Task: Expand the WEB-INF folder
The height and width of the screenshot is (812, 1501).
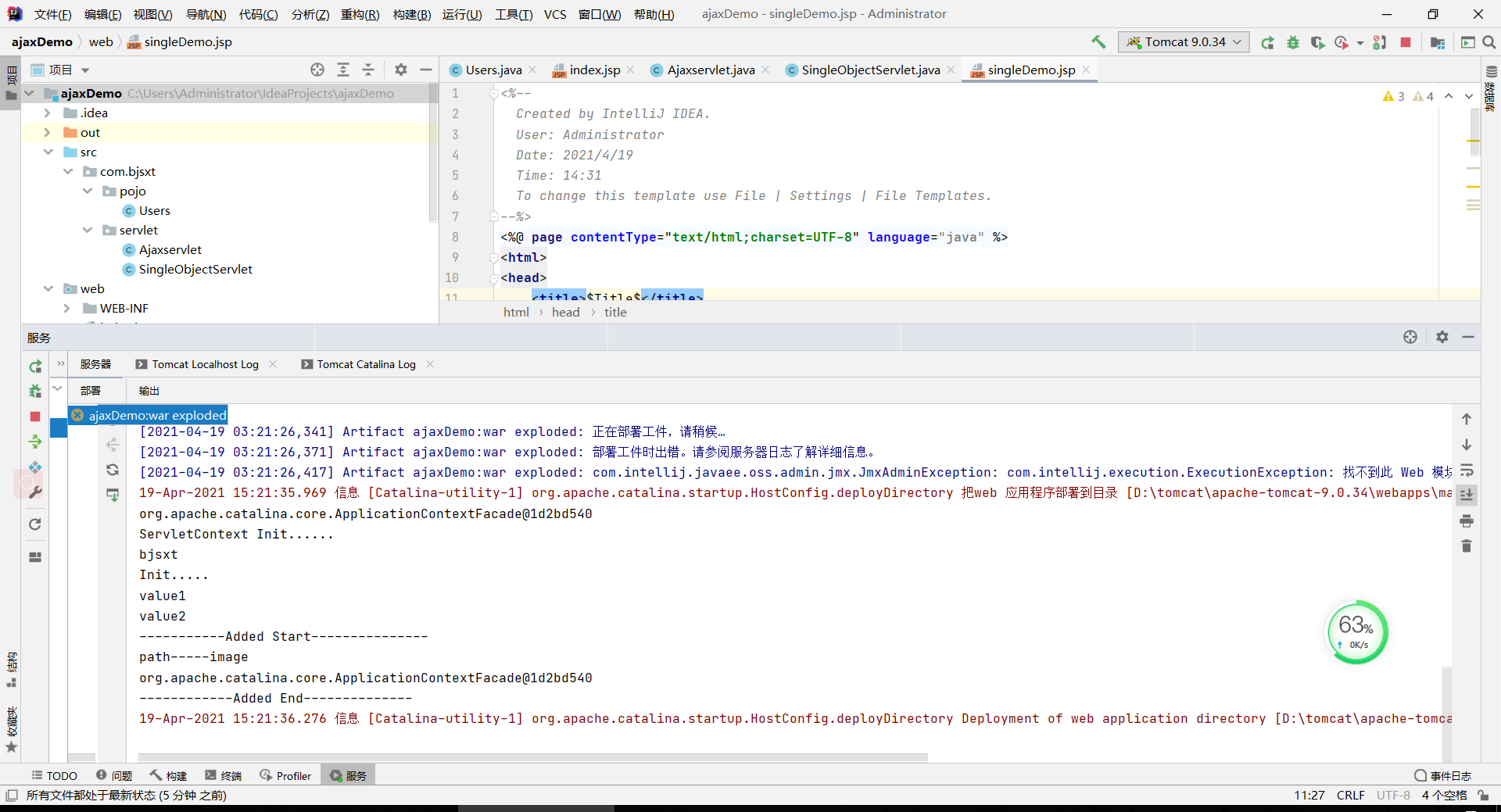Action: pos(68,308)
